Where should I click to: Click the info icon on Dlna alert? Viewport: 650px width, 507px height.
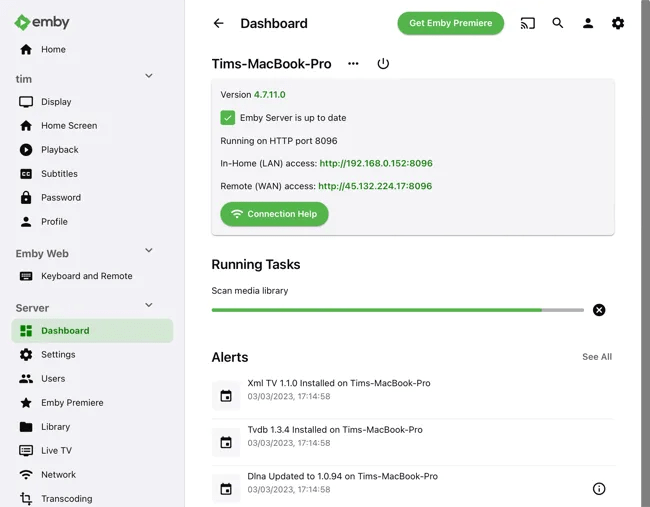pos(599,489)
